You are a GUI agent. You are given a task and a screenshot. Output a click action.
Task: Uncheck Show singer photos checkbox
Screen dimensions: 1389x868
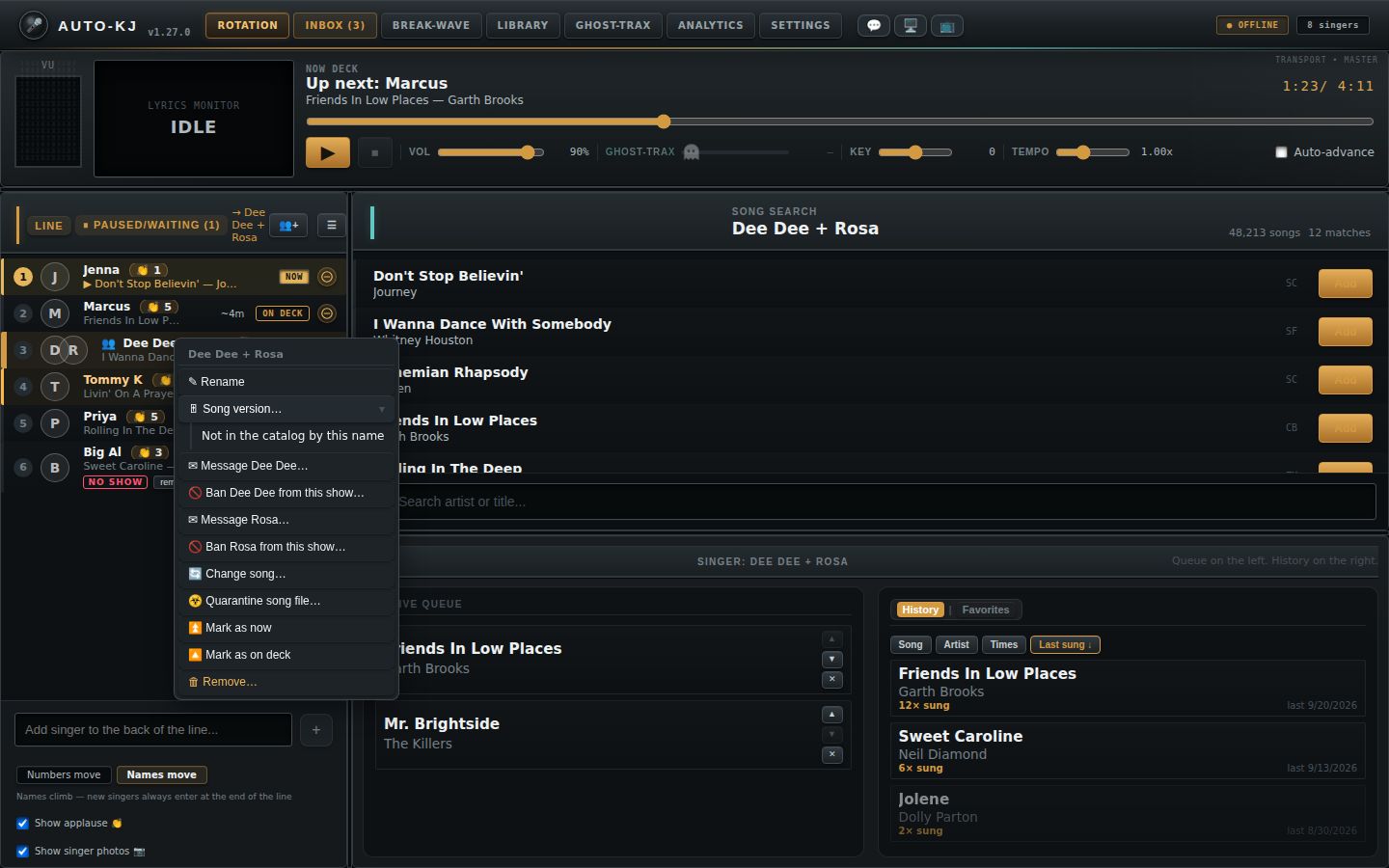[22, 852]
